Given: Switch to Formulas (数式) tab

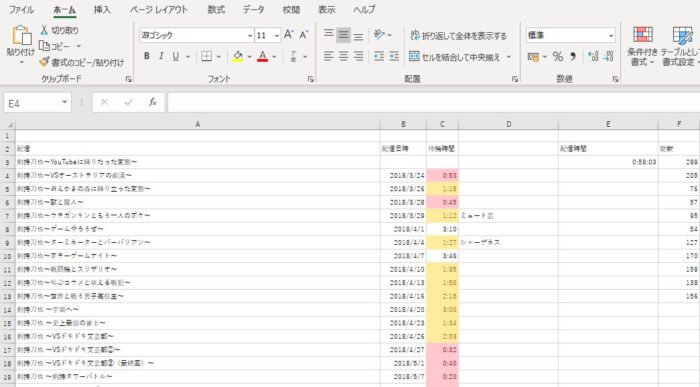Looking at the screenshot, I should pos(216,9).
